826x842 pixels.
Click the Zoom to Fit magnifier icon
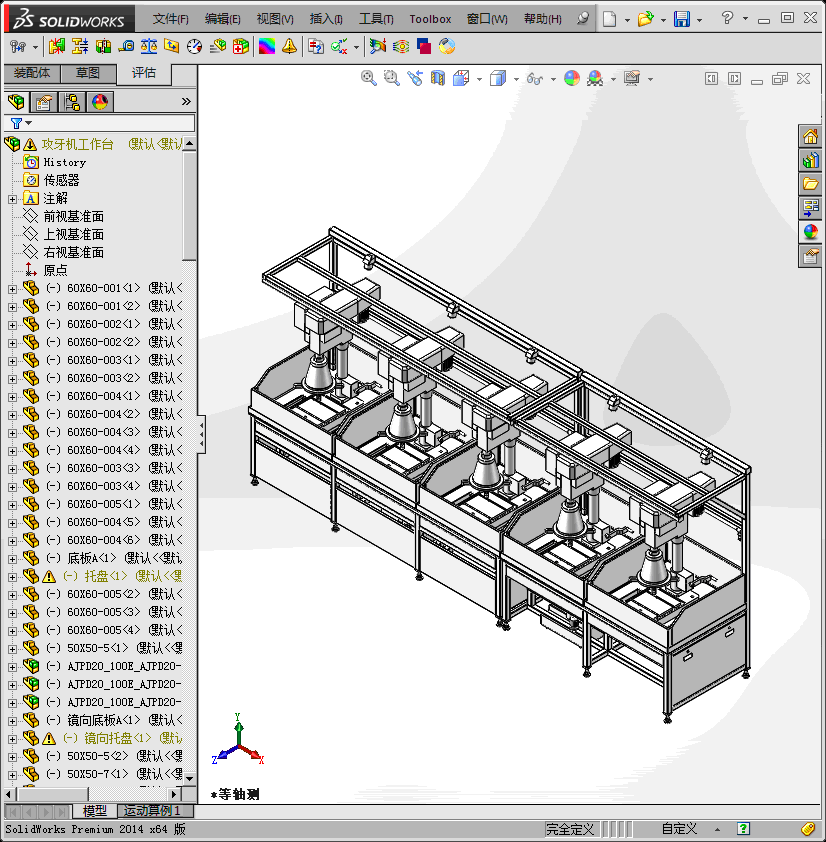[368, 78]
